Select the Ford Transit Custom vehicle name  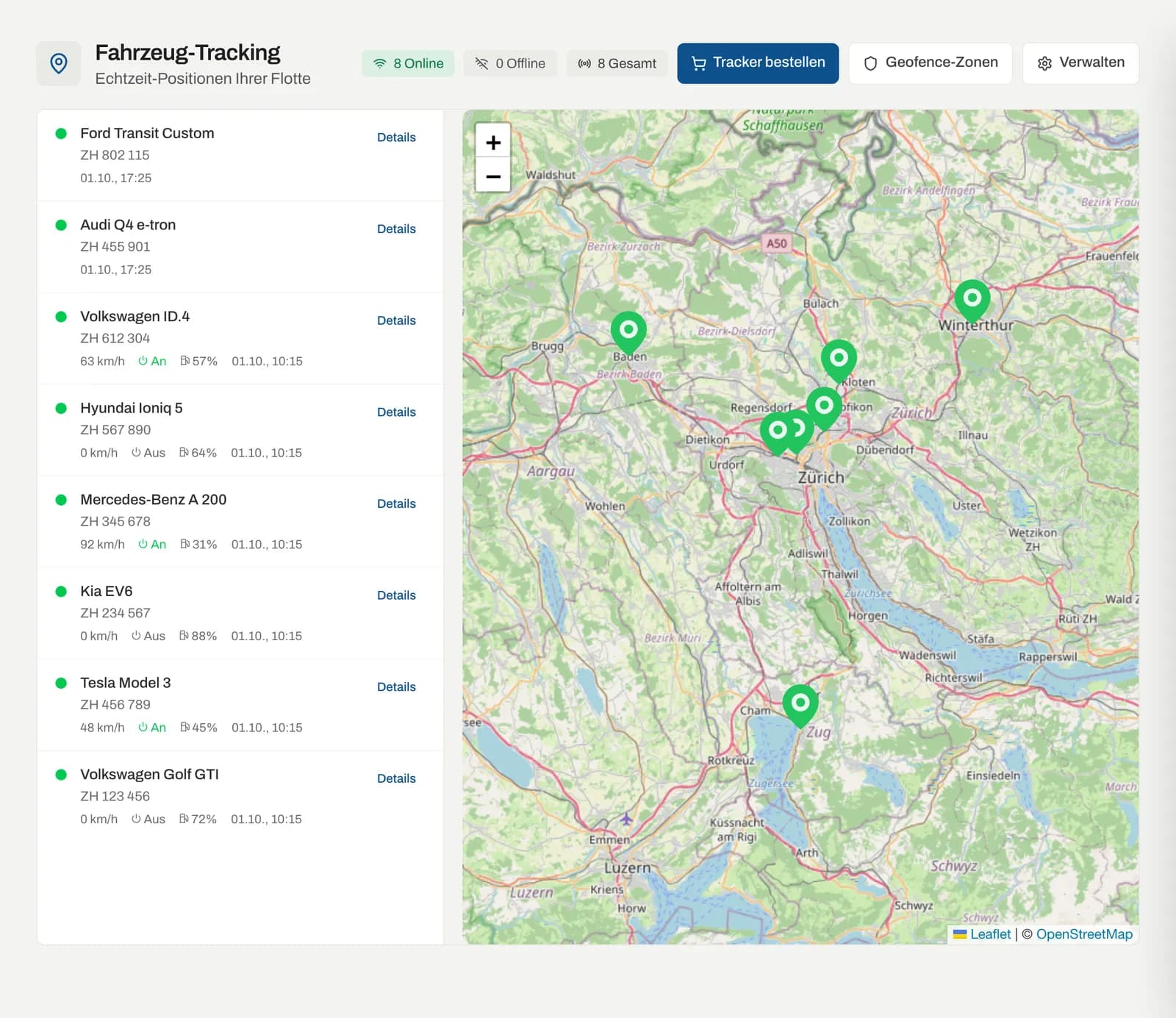[x=147, y=133]
